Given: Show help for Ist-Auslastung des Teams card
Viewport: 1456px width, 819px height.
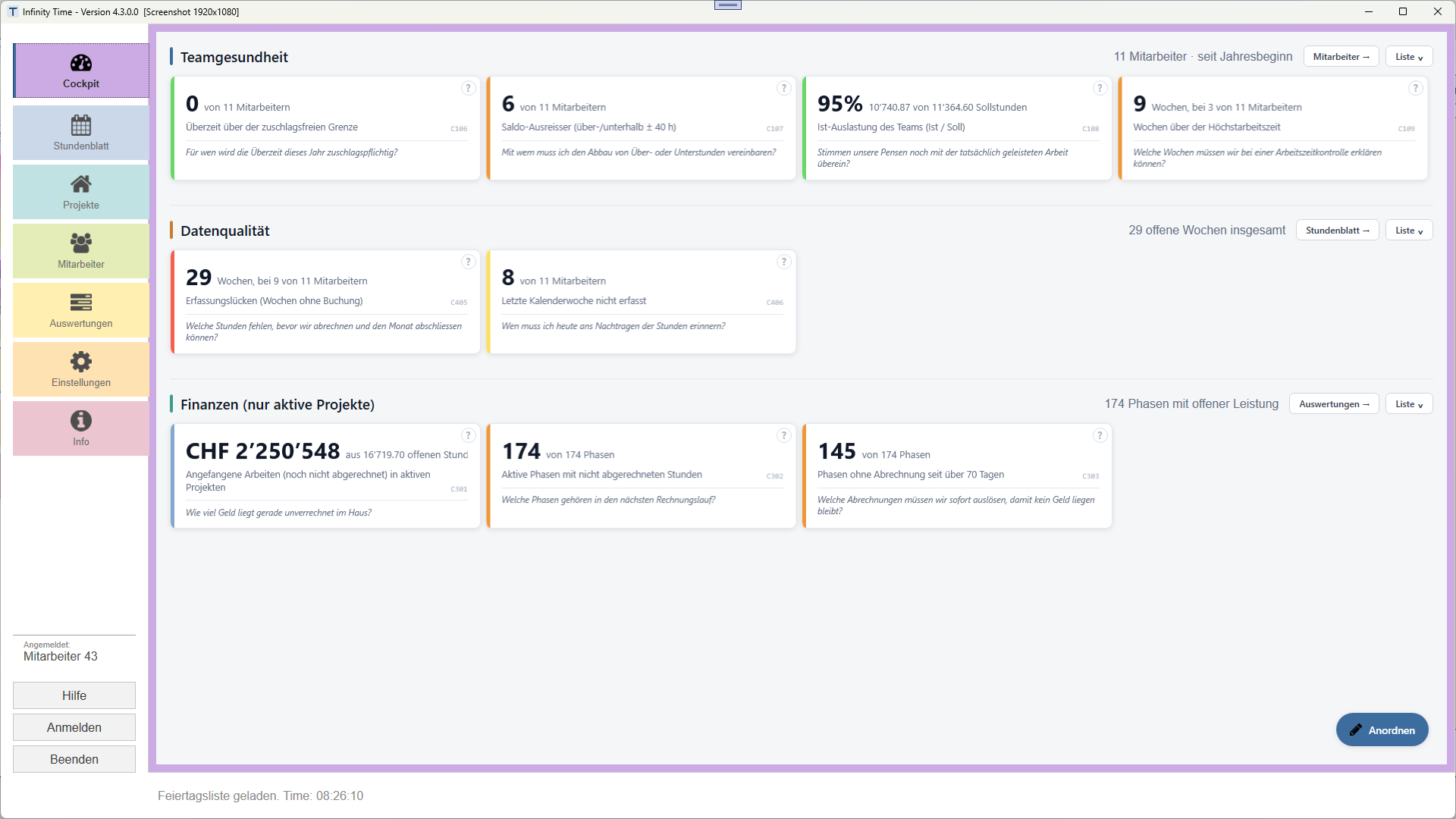Looking at the screenshot, I should [x=1100, y=89].
